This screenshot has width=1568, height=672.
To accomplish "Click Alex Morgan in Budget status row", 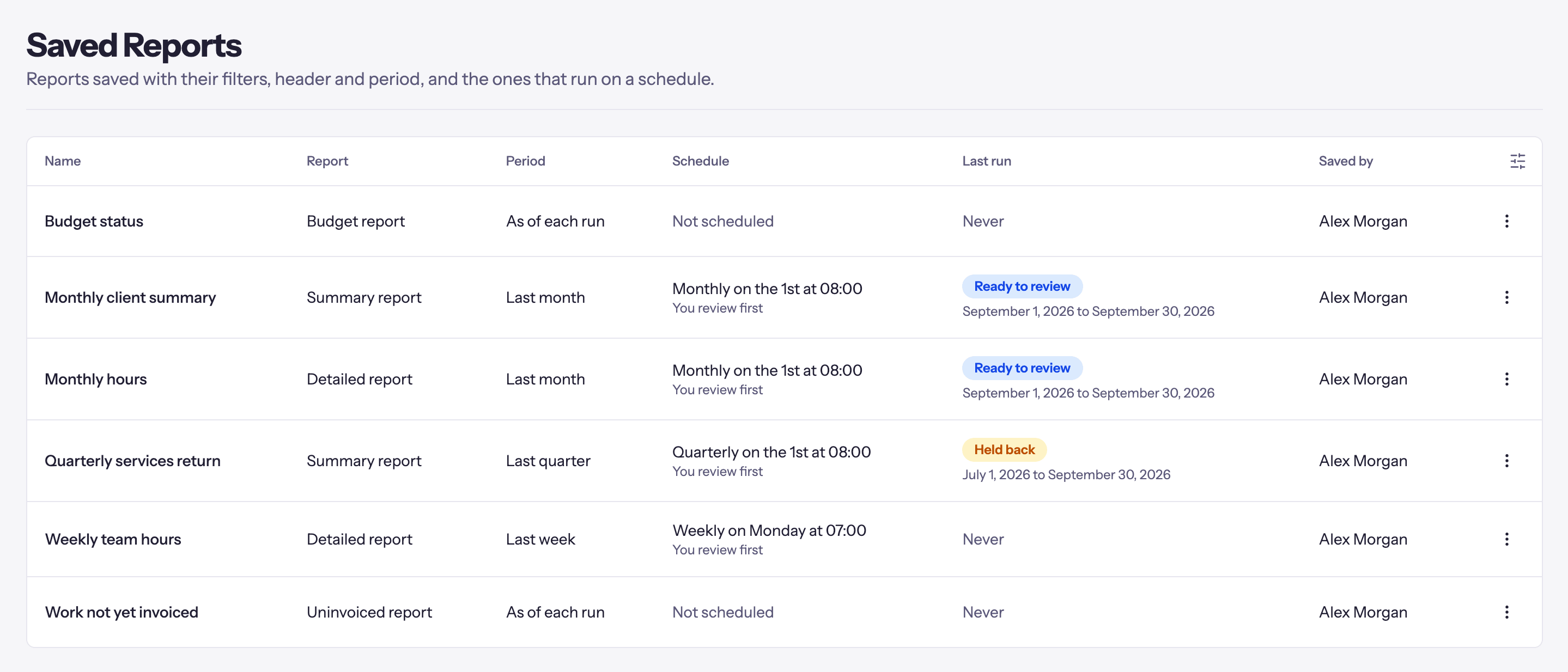I will click(1363, 221).
